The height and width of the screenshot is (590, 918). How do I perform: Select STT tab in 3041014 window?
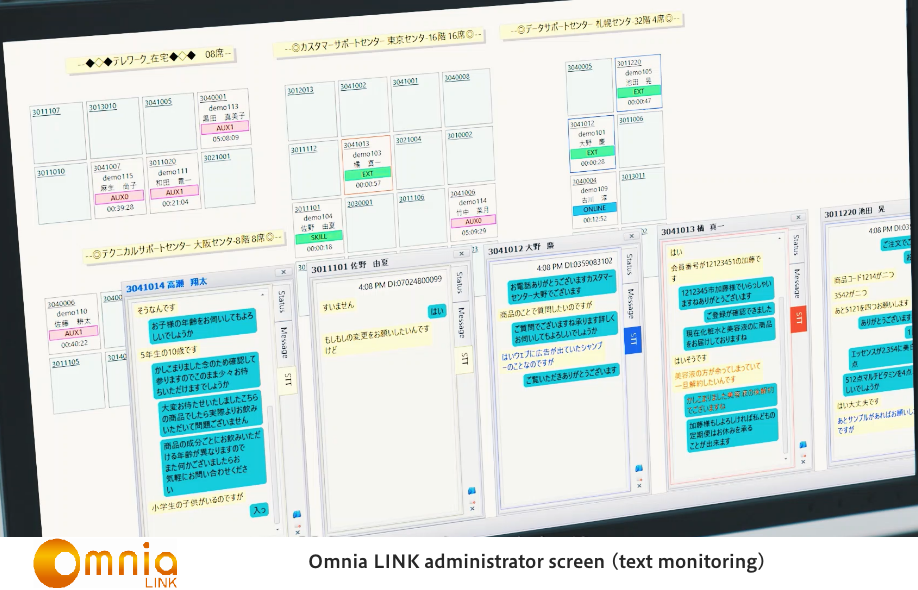pos(287,380)
